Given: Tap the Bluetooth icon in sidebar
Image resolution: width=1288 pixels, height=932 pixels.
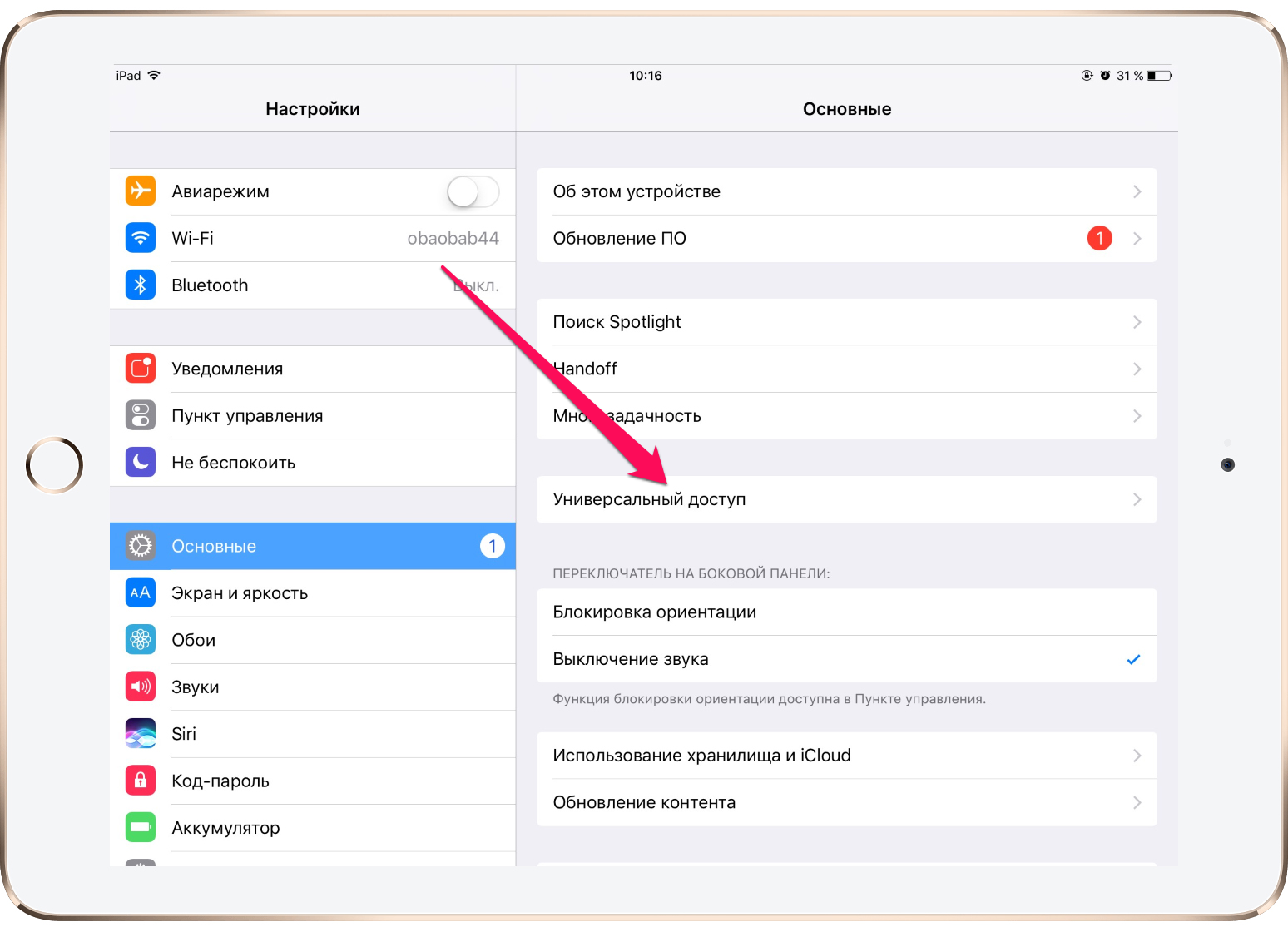Looking at the screenshot, I should click(141, 285).
